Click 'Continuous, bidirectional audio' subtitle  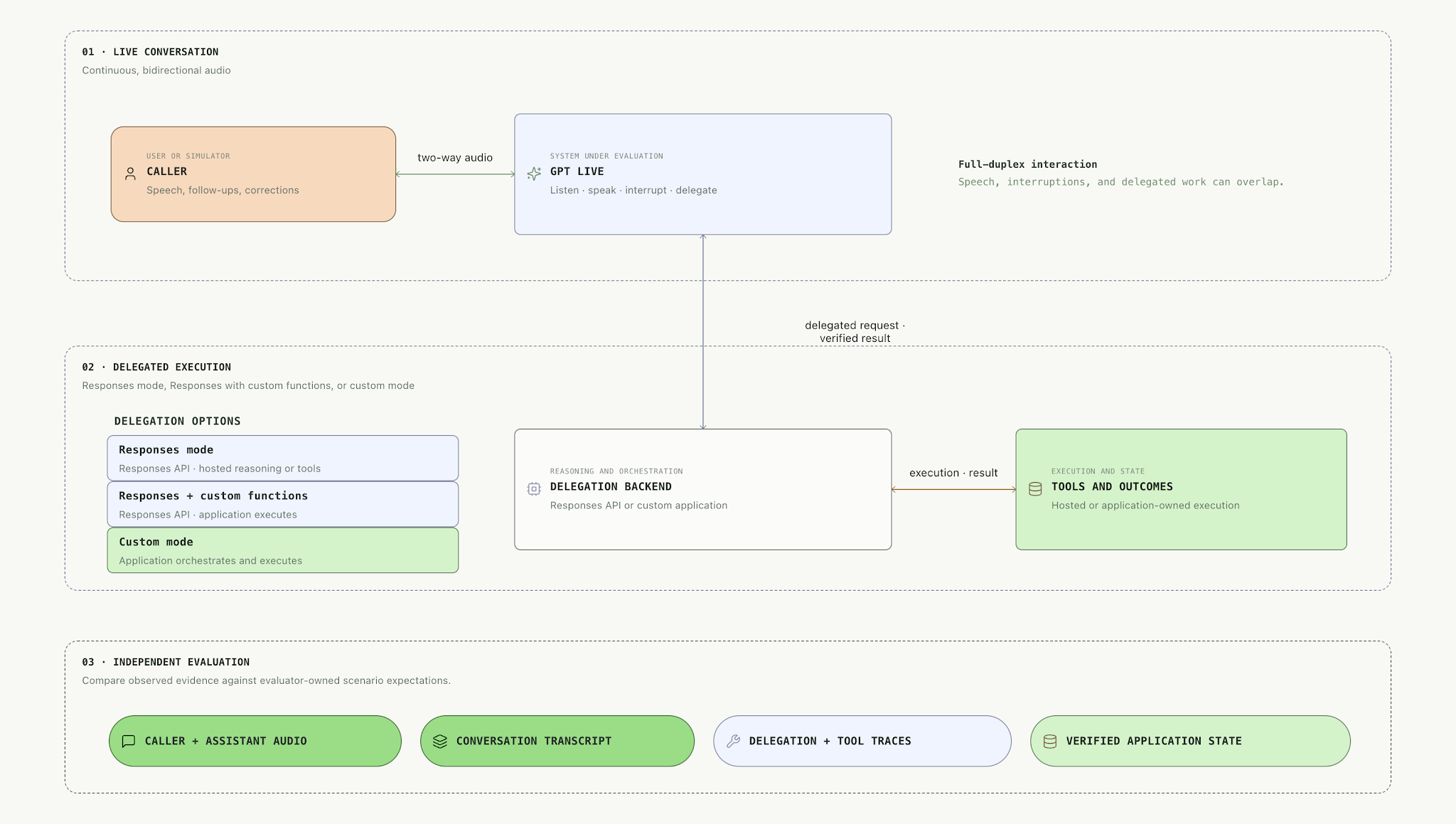click(x=156, y=70)
